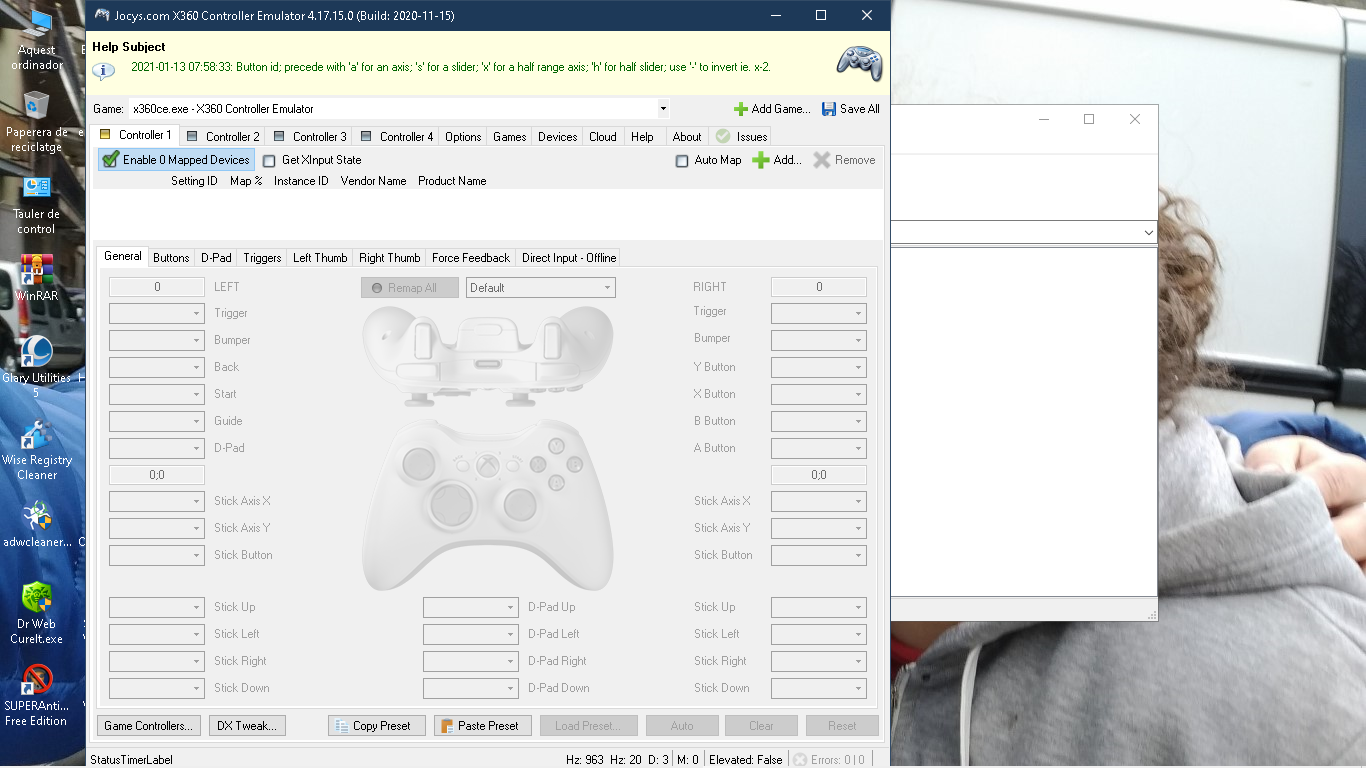
Task: Click the Save All floppy disk icon
Action: [829, 109]
